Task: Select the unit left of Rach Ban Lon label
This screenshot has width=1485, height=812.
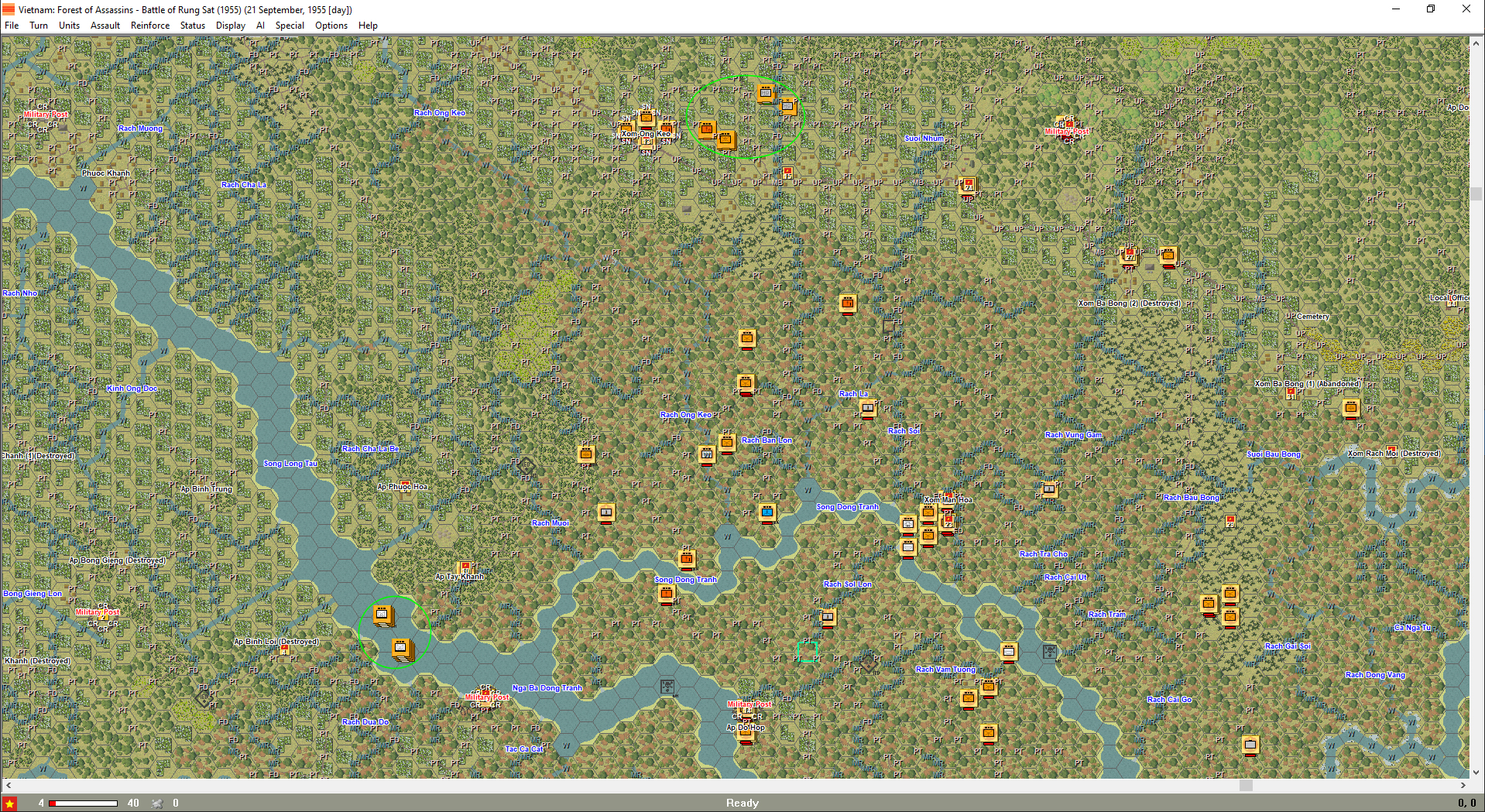Action: 727,443
